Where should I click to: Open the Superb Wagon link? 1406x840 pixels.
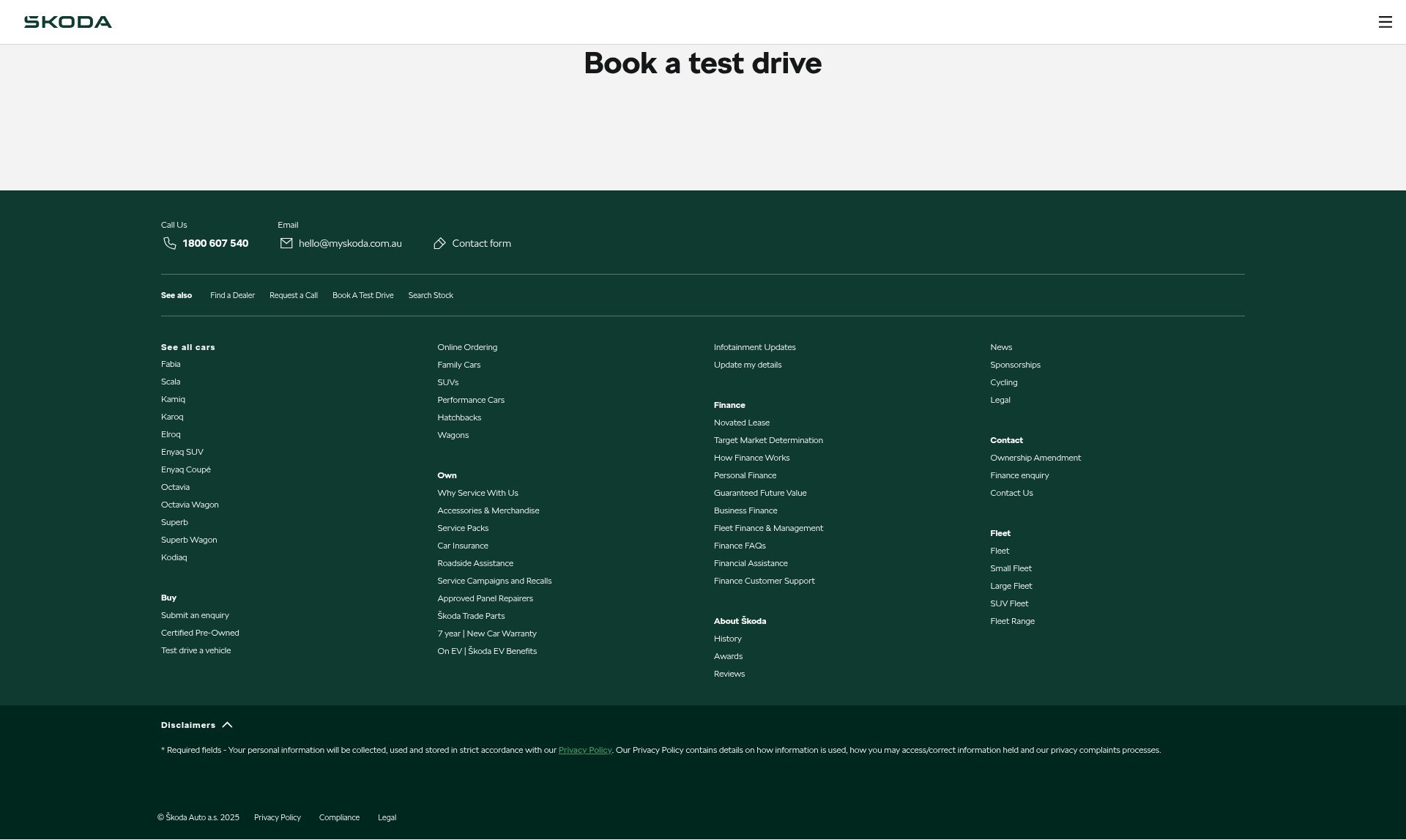(x=189, y=540)
